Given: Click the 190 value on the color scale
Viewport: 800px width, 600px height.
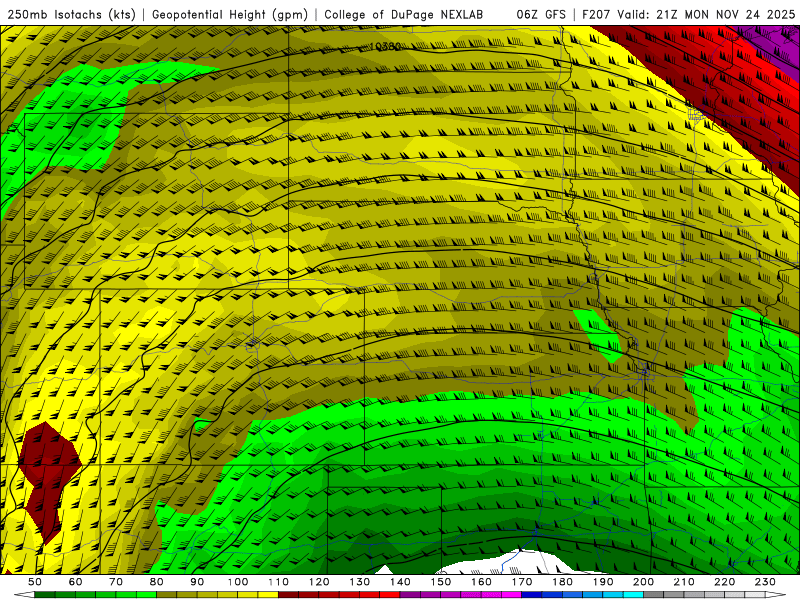Looking at the screenshot, I should coord(603,582).
